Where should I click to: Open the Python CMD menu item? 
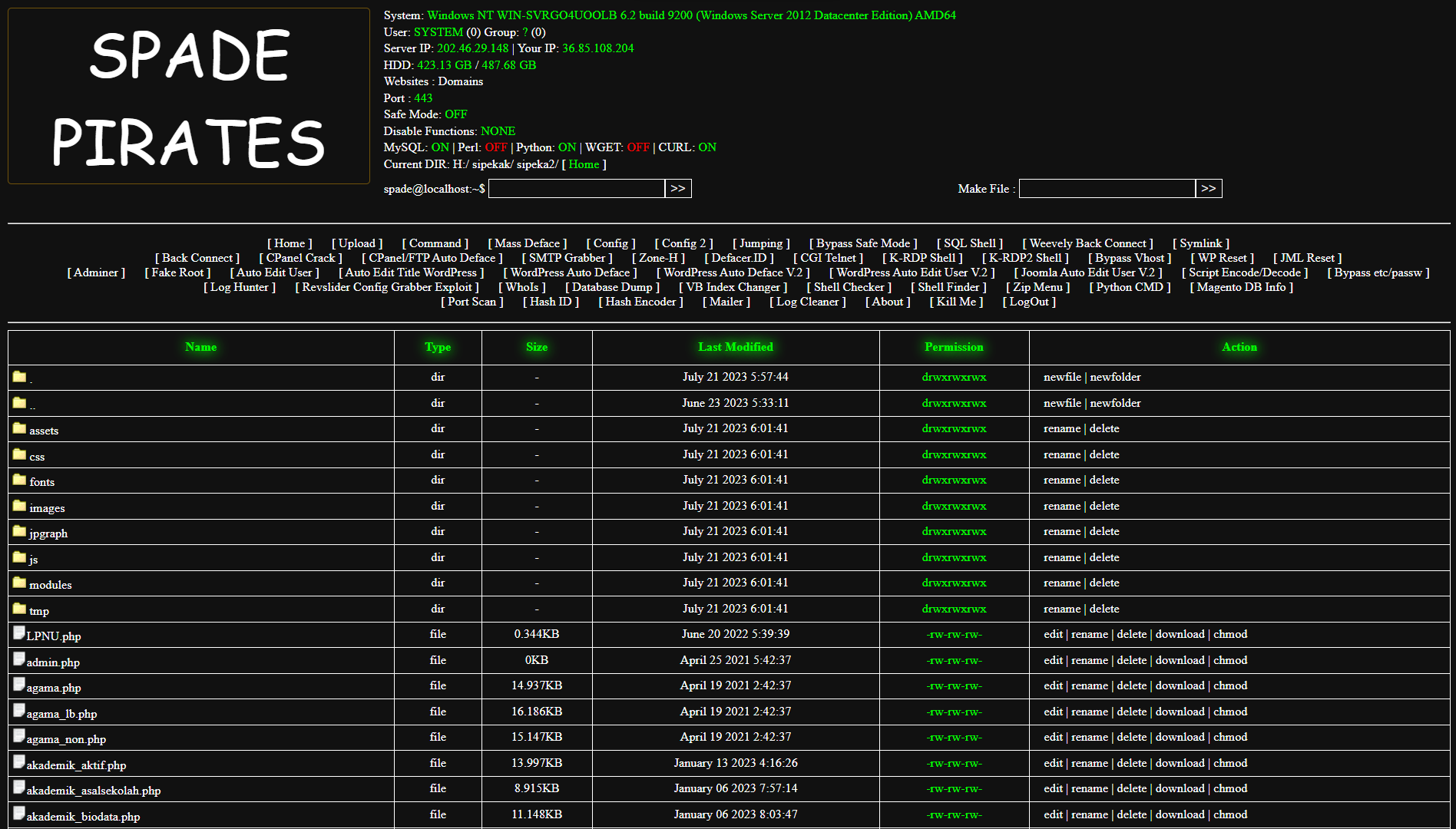point(1130,287)
